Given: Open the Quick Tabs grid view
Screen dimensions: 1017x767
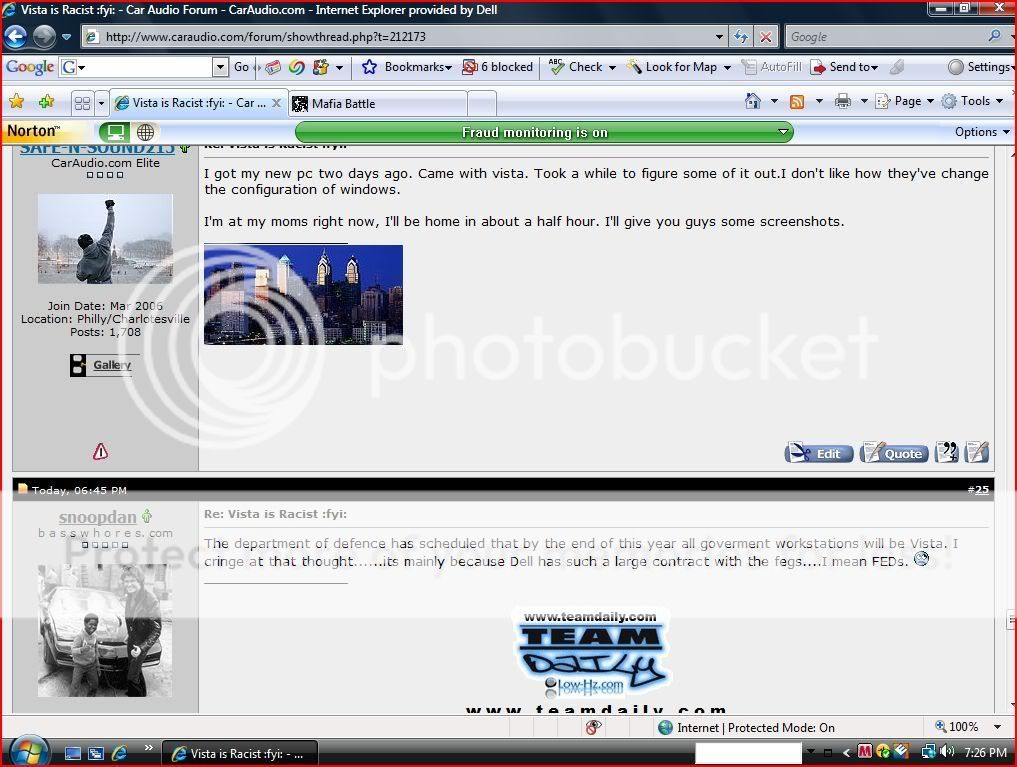Looking at the screenshot, I should click(82, 103).
